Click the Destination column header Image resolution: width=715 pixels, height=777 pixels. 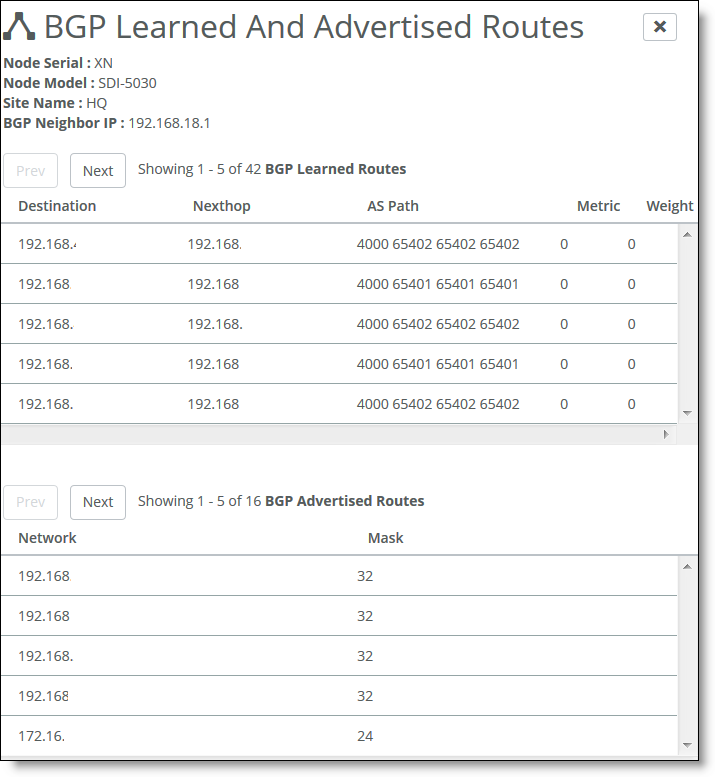pos(57,206)
